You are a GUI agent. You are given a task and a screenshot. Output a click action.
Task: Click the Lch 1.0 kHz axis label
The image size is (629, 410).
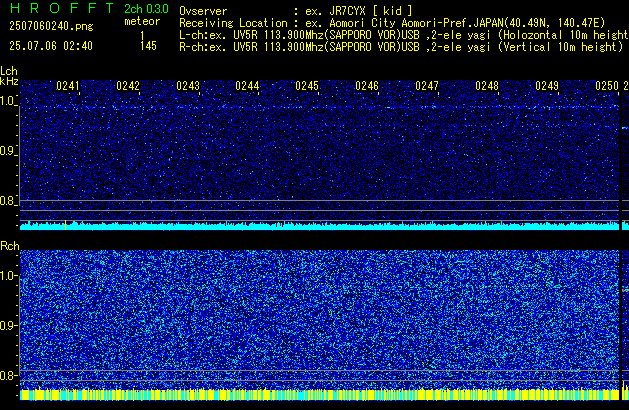[8, 101]
